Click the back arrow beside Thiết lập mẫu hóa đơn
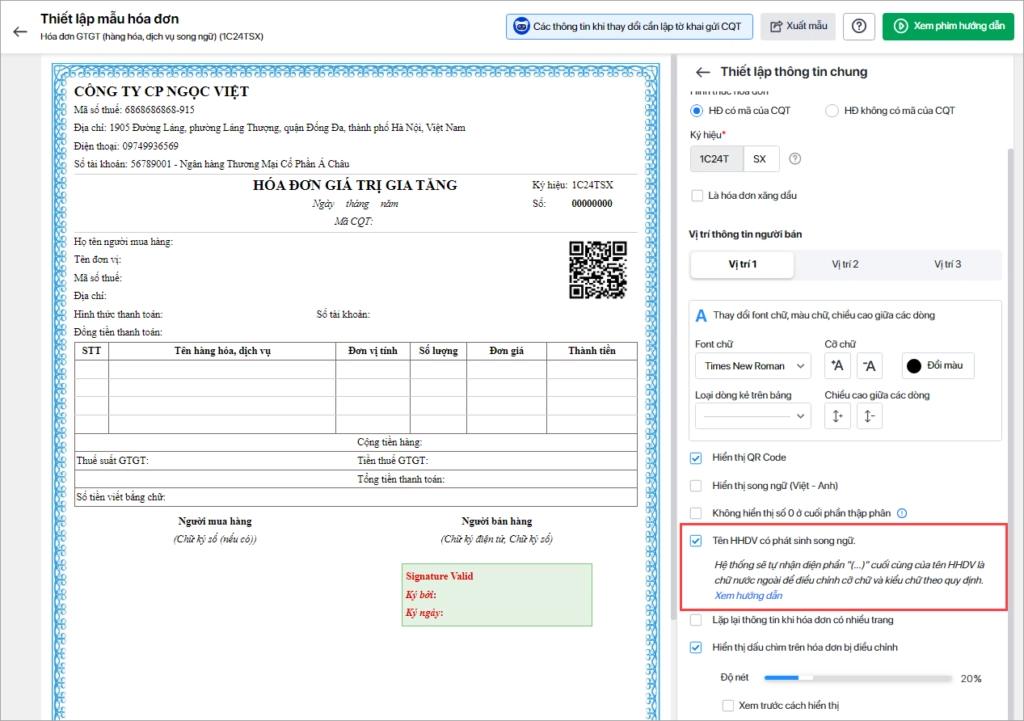 [20, 30]
